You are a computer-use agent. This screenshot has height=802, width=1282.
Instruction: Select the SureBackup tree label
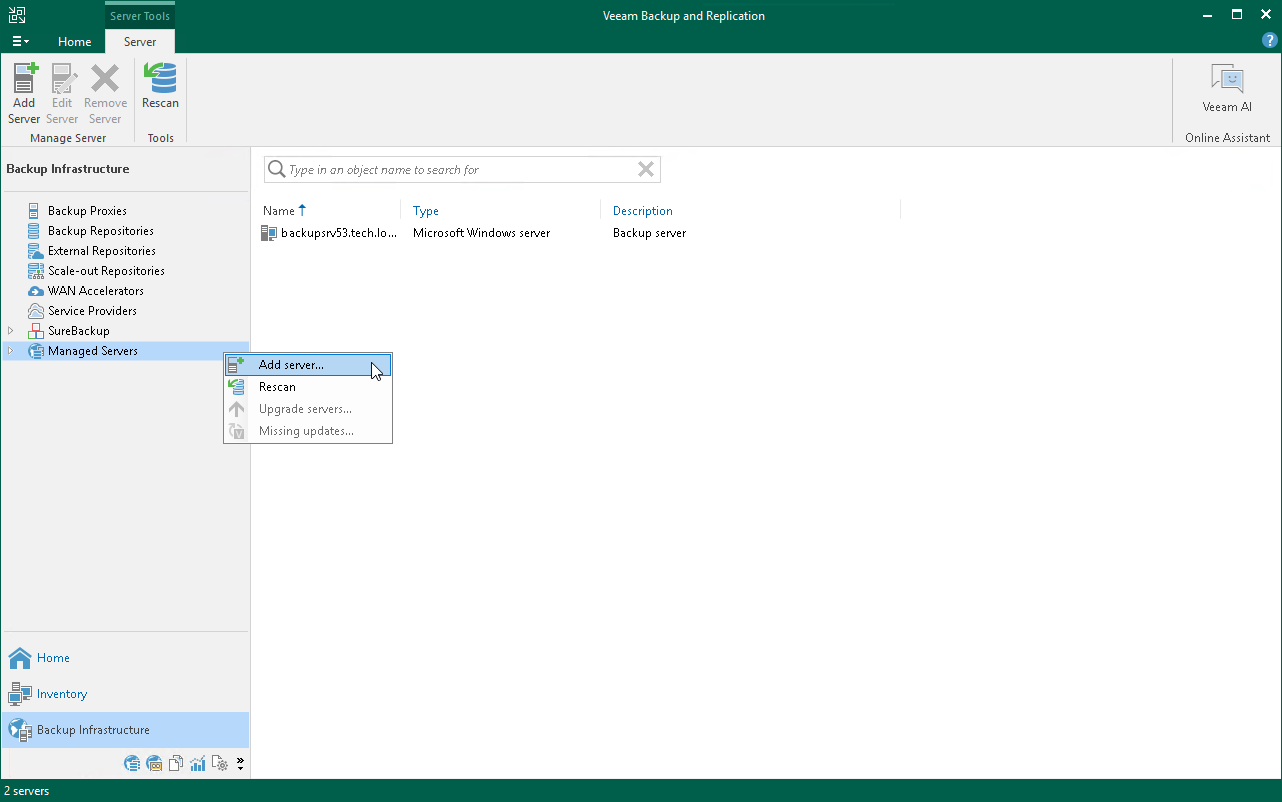(79, 331)
